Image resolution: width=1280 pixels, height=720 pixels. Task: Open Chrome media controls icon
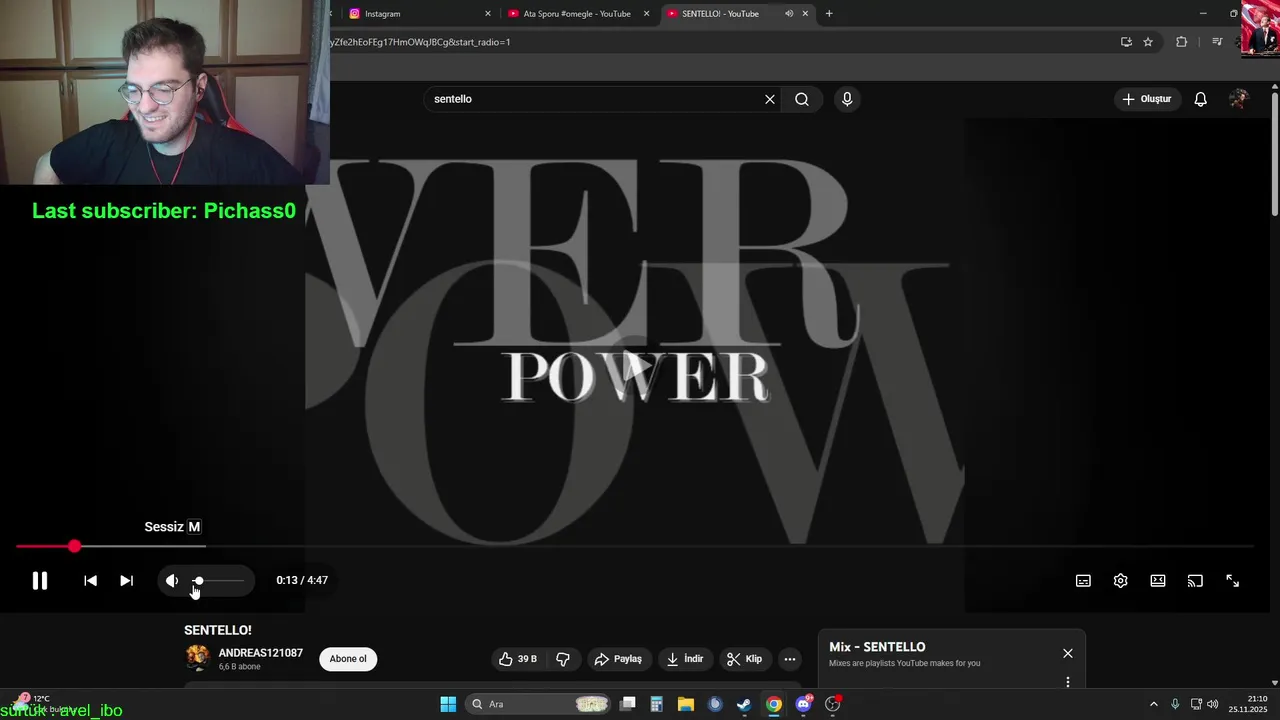pos(1217,42)
